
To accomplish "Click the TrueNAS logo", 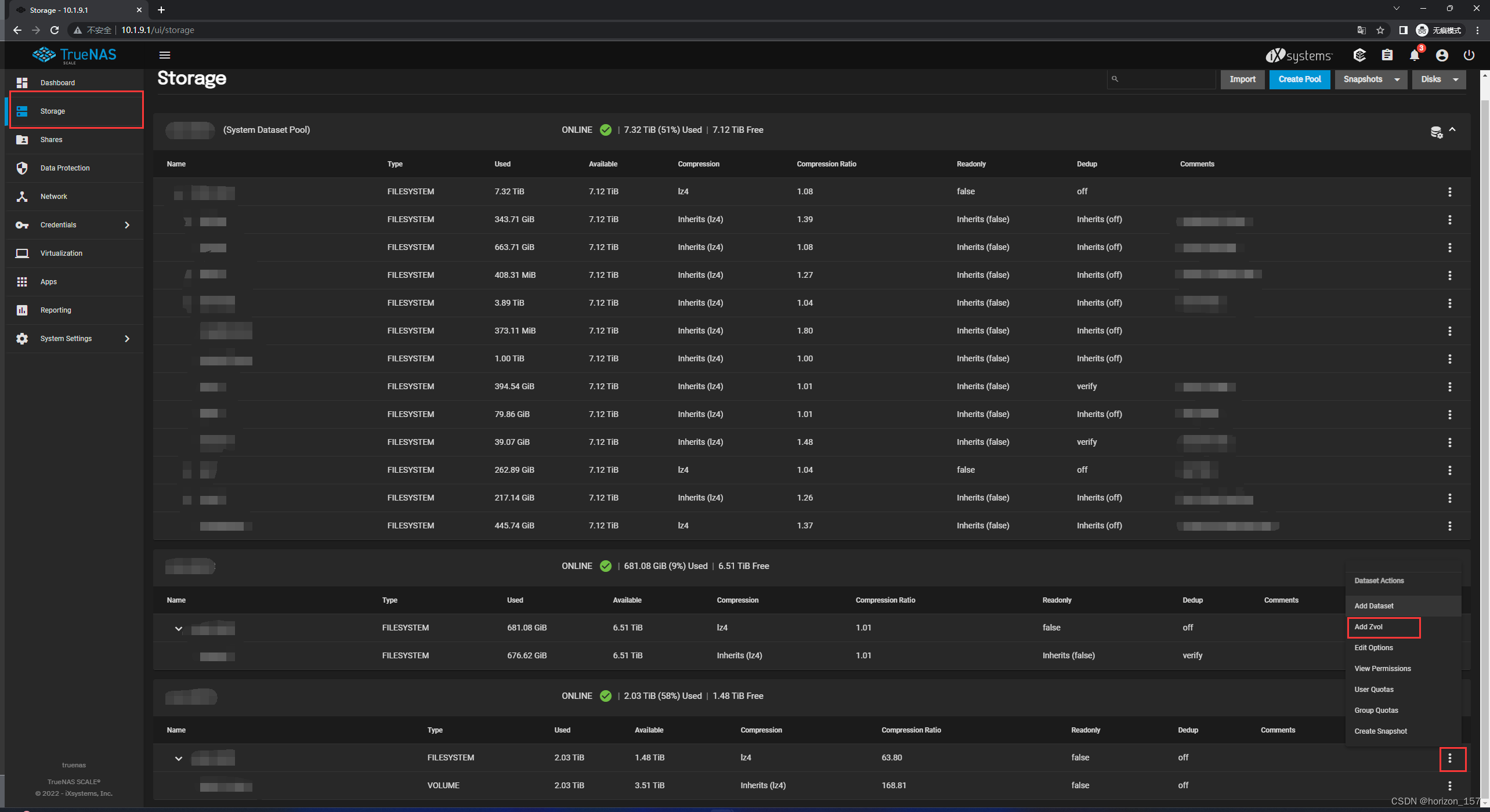I will click(x=74, y=55).
